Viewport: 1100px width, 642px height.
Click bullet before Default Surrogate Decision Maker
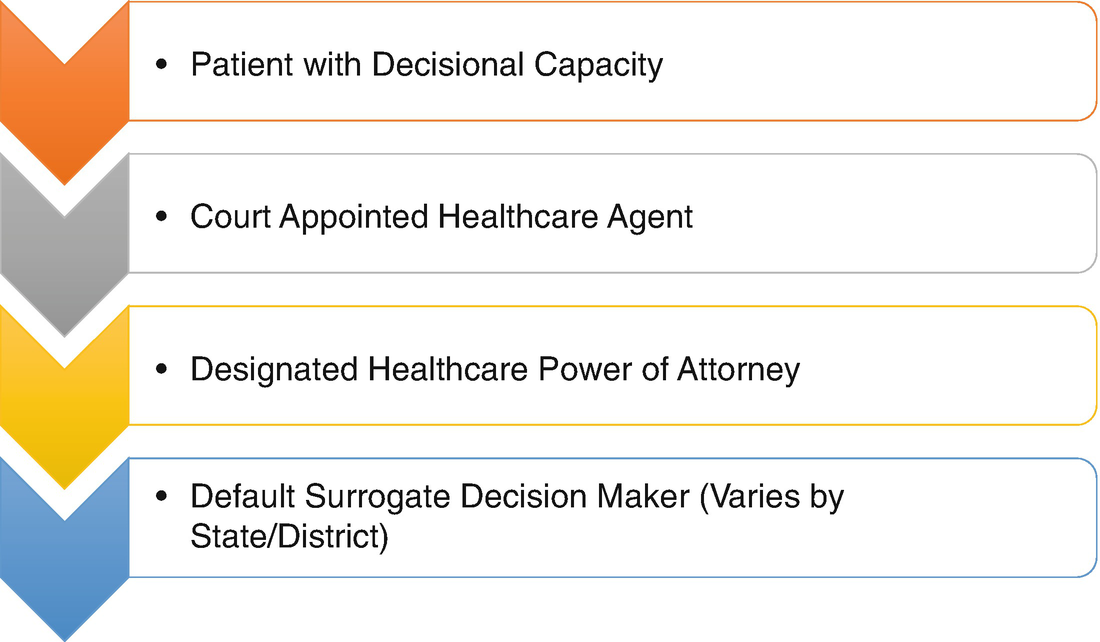[162, 497]
